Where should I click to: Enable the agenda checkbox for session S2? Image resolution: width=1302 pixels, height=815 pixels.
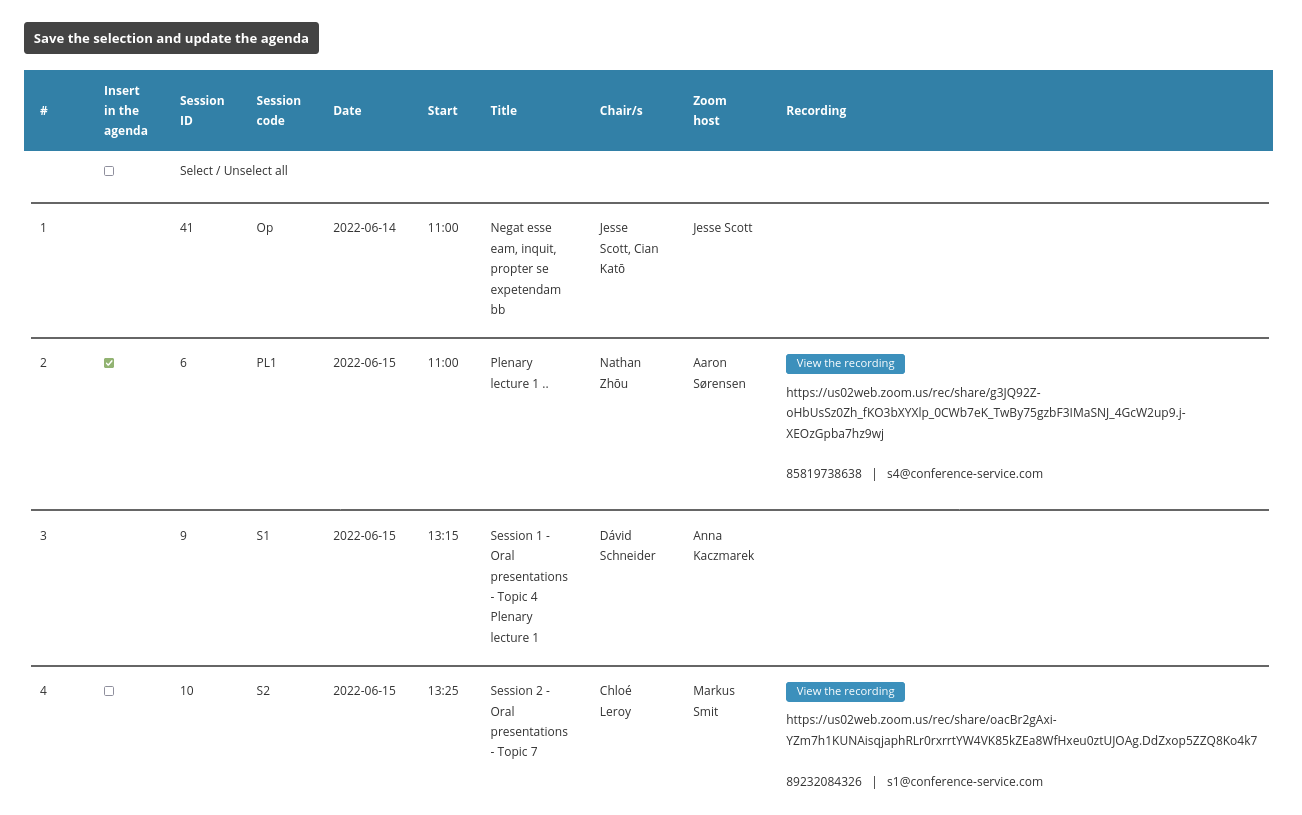(109, 691)
